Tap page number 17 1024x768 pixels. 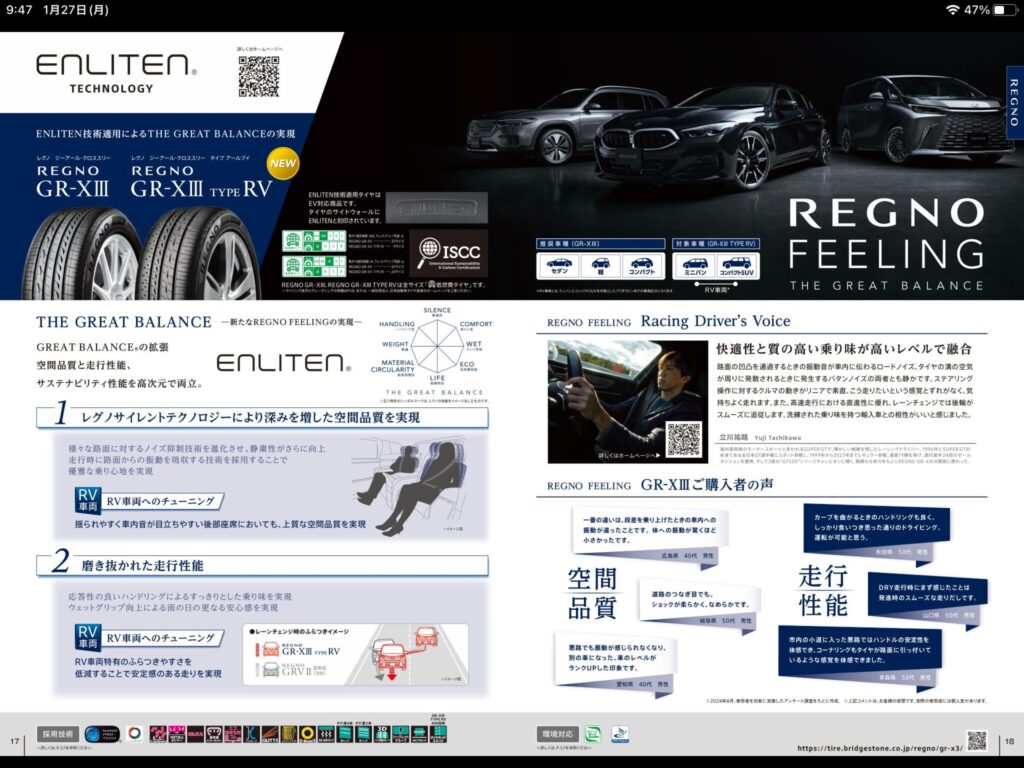14,741
